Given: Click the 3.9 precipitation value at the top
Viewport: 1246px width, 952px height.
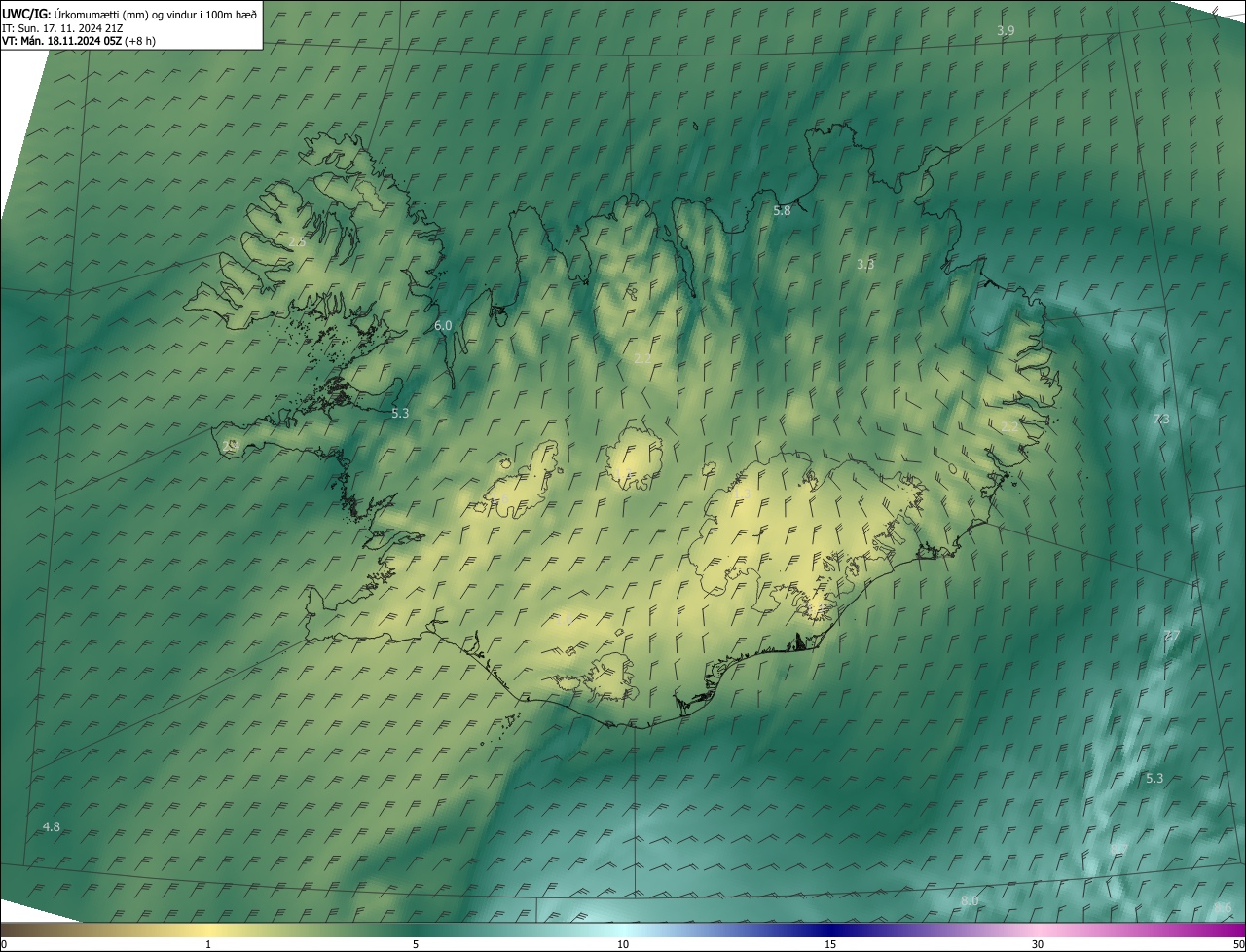Looking at the screenshot, I should [x=1006, y=31].
